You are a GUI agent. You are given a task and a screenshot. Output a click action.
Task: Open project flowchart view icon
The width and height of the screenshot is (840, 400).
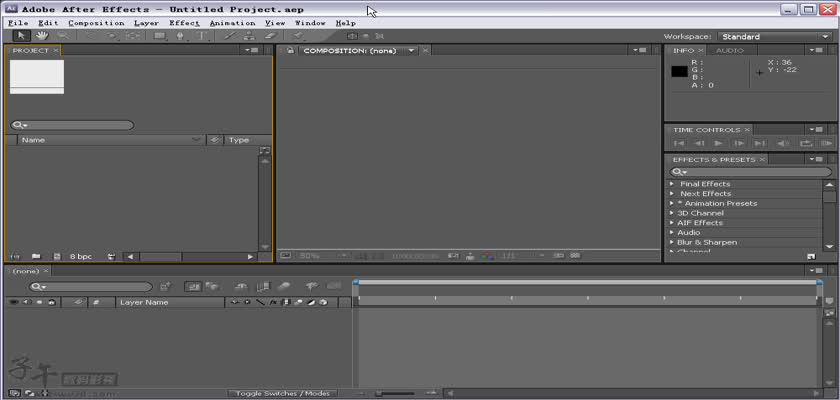pos(265,151)
